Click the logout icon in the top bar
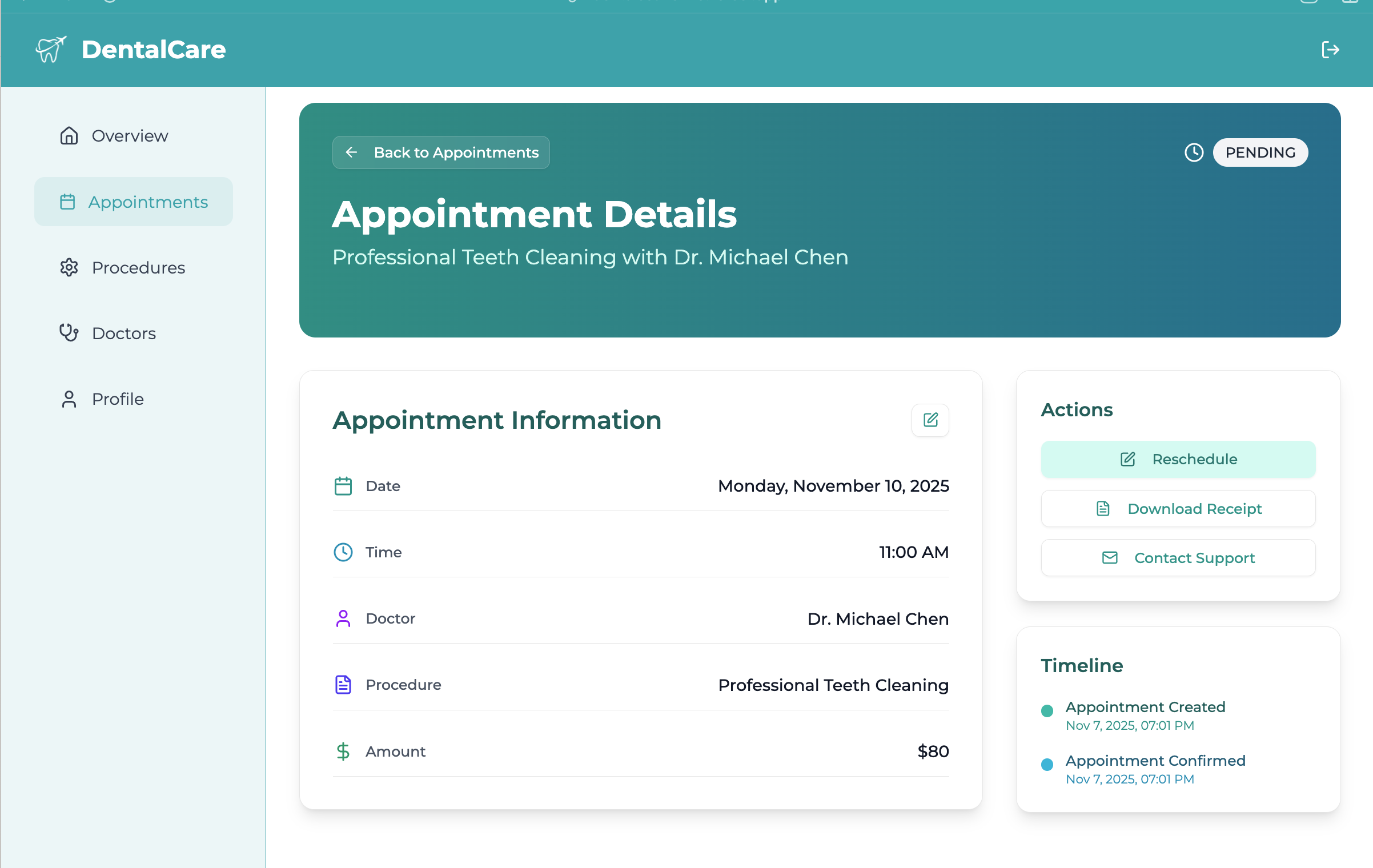 tap(1331, 49)
